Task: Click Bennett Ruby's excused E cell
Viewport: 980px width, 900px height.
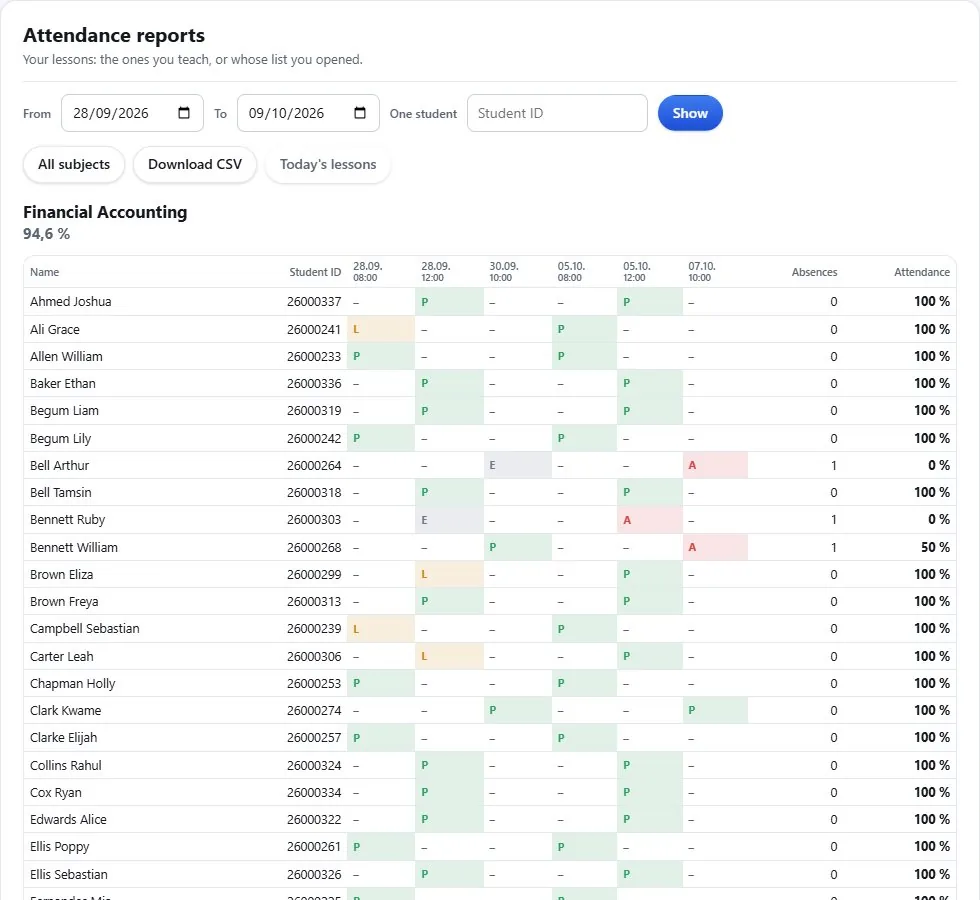Action: (449, 520)
